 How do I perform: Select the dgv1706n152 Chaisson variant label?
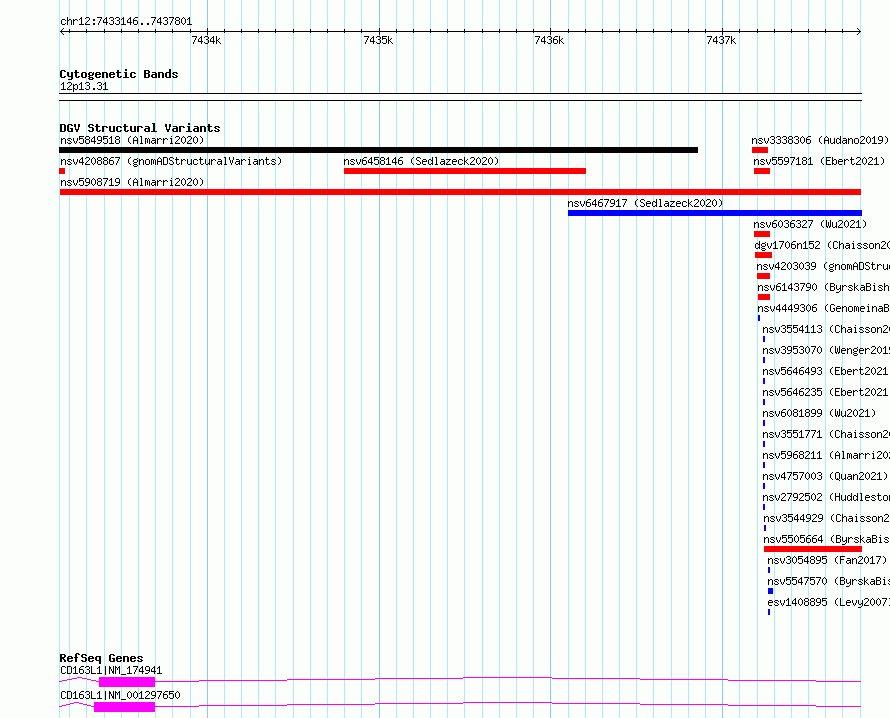coord(822,245)
